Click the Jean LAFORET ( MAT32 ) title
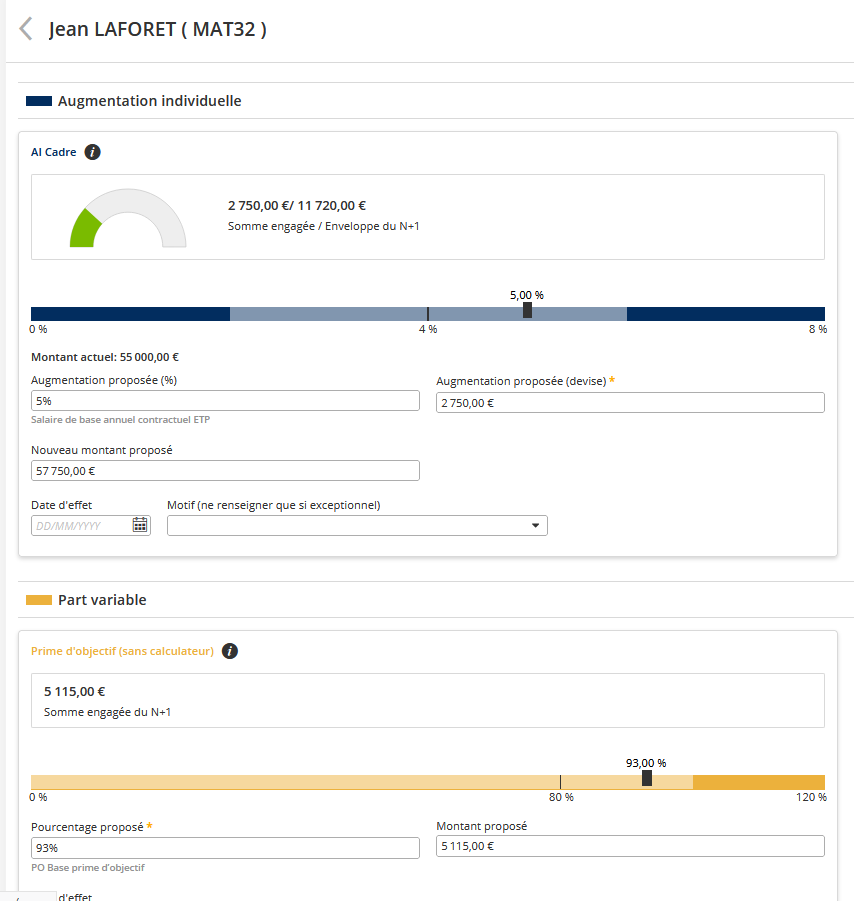Image resolution: width=854 pixels, height=901 pixels. point(157,29)
